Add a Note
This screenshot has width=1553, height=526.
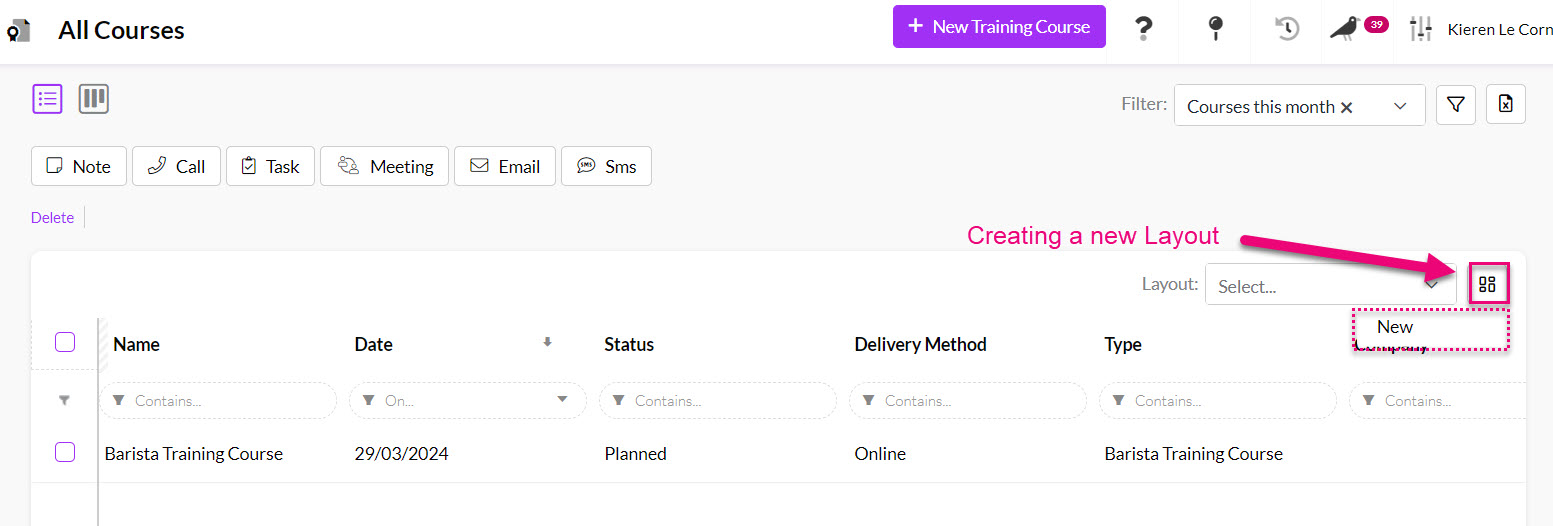79,166
